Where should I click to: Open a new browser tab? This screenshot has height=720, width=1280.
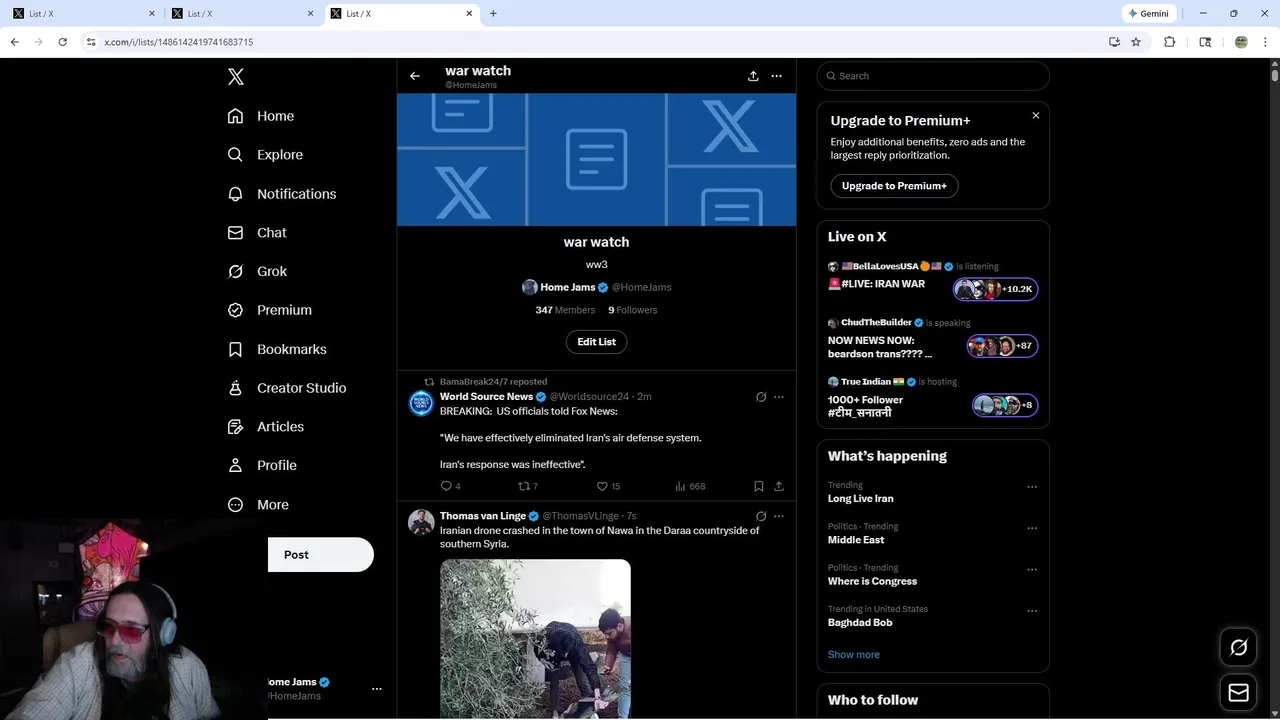click(x=493, y=14)
